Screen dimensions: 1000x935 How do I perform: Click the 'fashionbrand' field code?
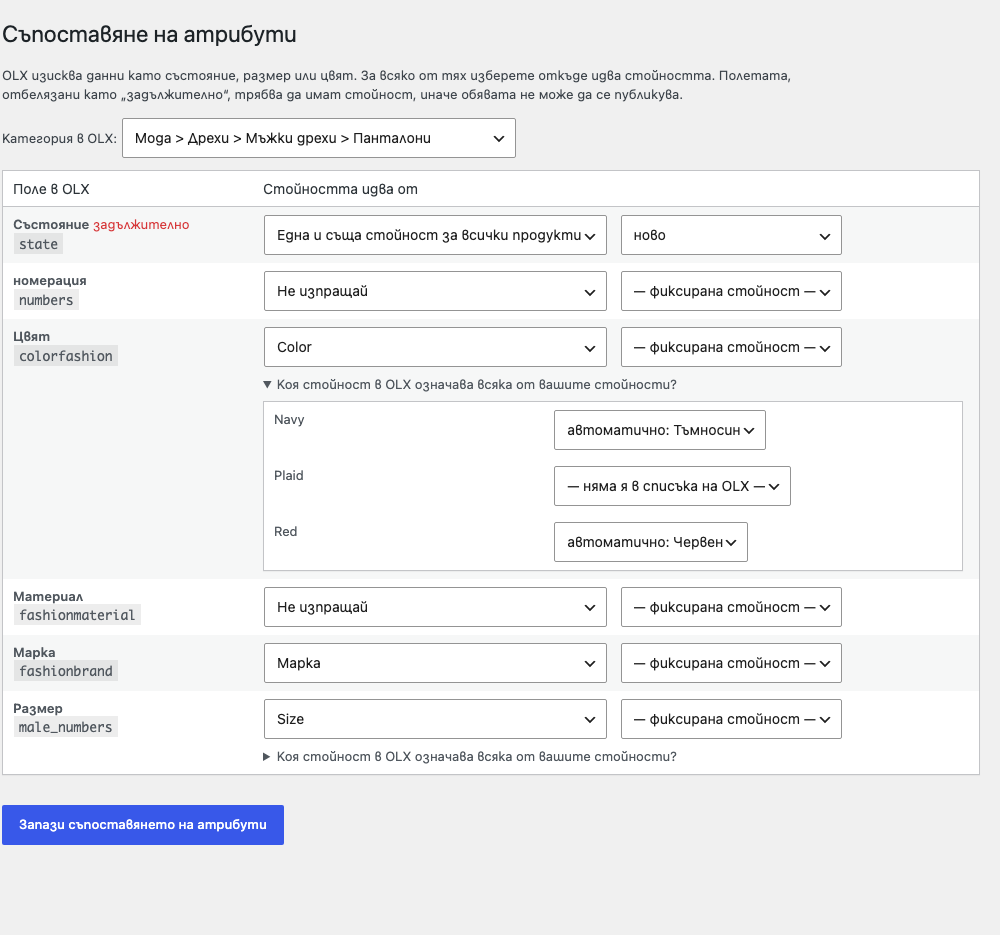[x=66, y=672]
